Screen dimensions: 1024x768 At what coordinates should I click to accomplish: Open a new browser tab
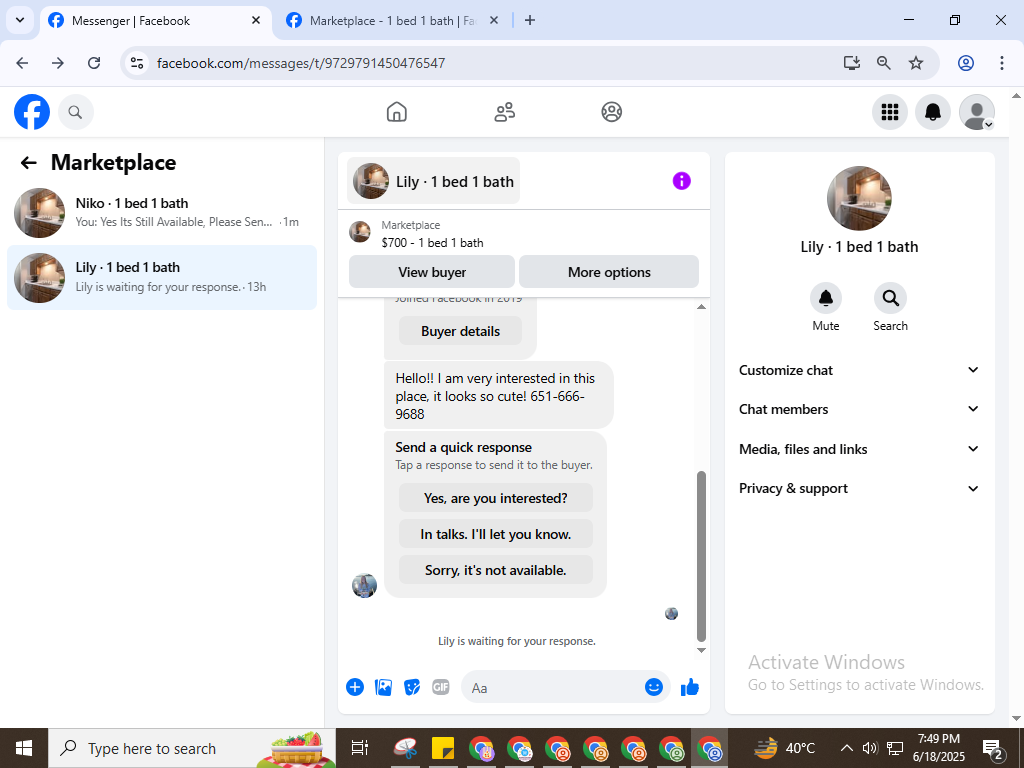530,21
